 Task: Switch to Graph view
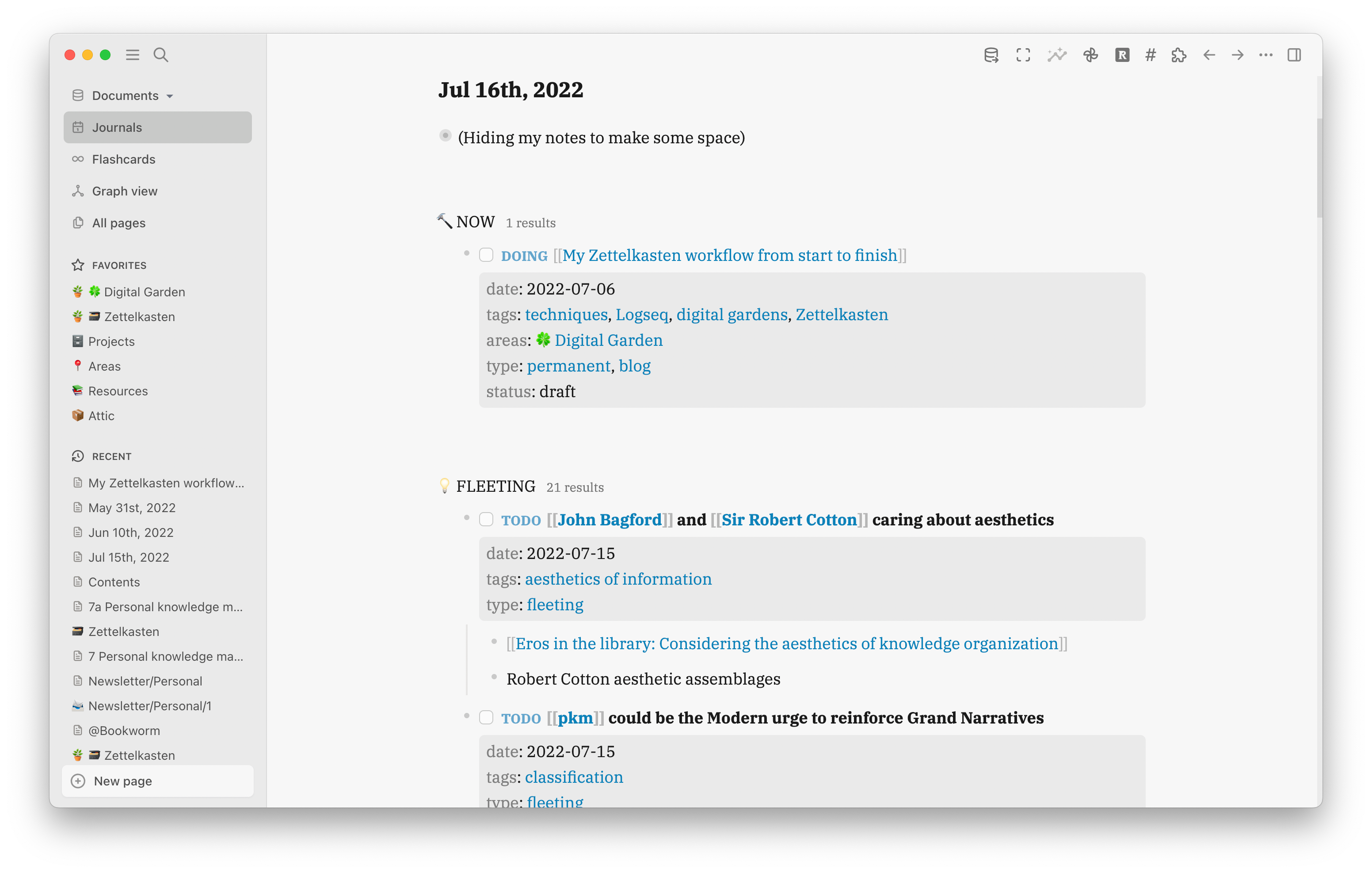[125, 191]
